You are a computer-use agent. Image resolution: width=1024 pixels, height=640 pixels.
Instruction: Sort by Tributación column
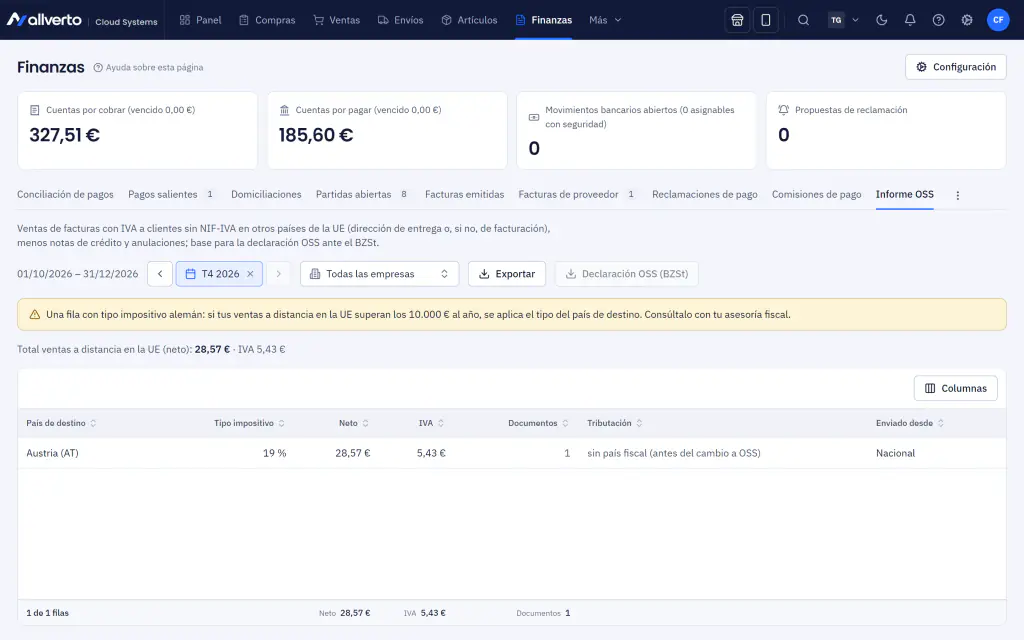coord(615,423)
